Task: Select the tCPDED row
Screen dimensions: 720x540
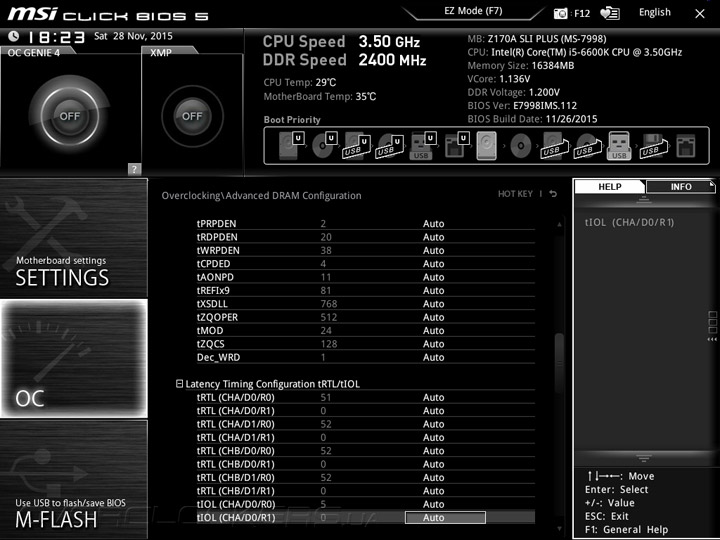Action: tap(366, 264)
